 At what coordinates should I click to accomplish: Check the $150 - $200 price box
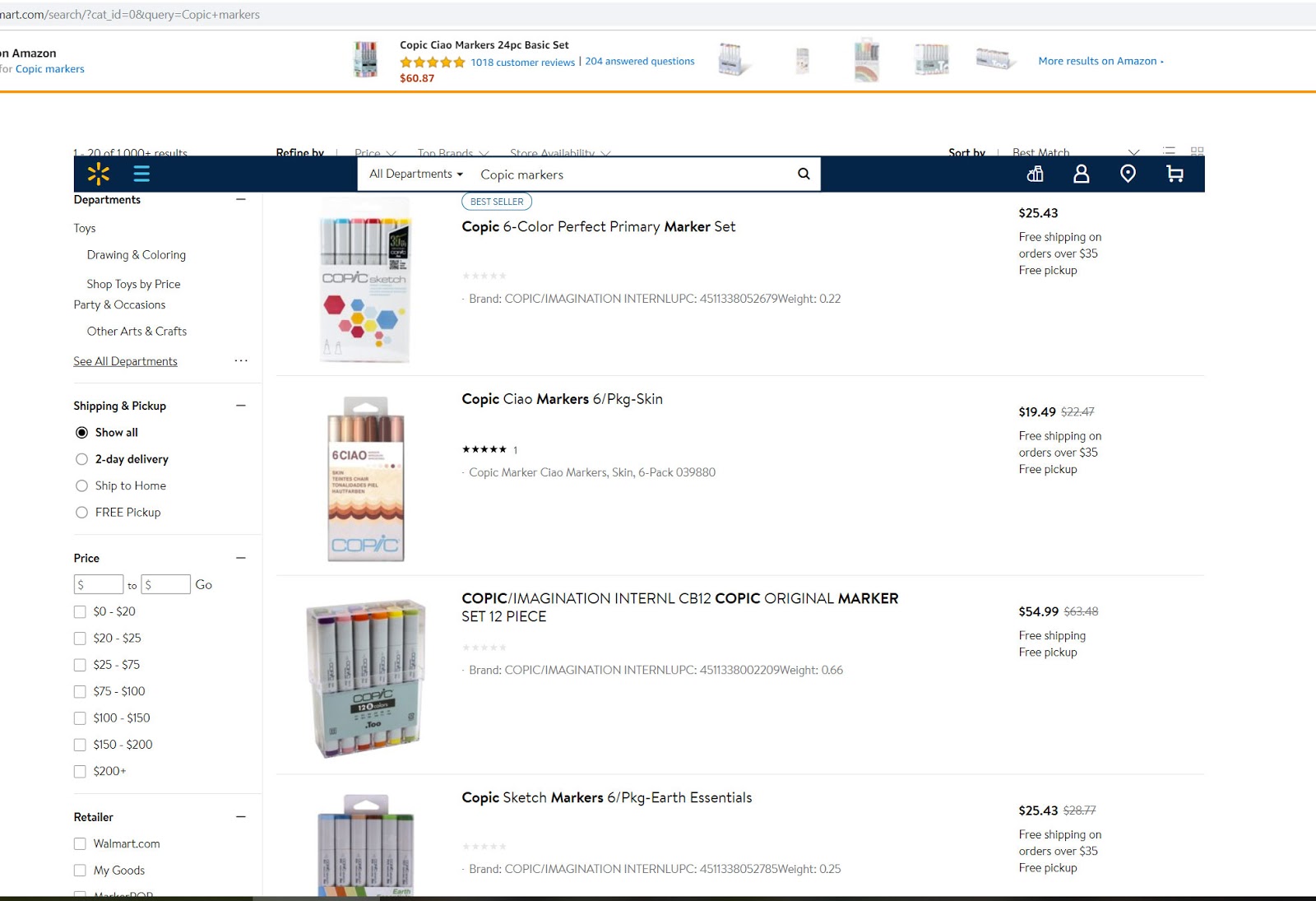point(80,745)
